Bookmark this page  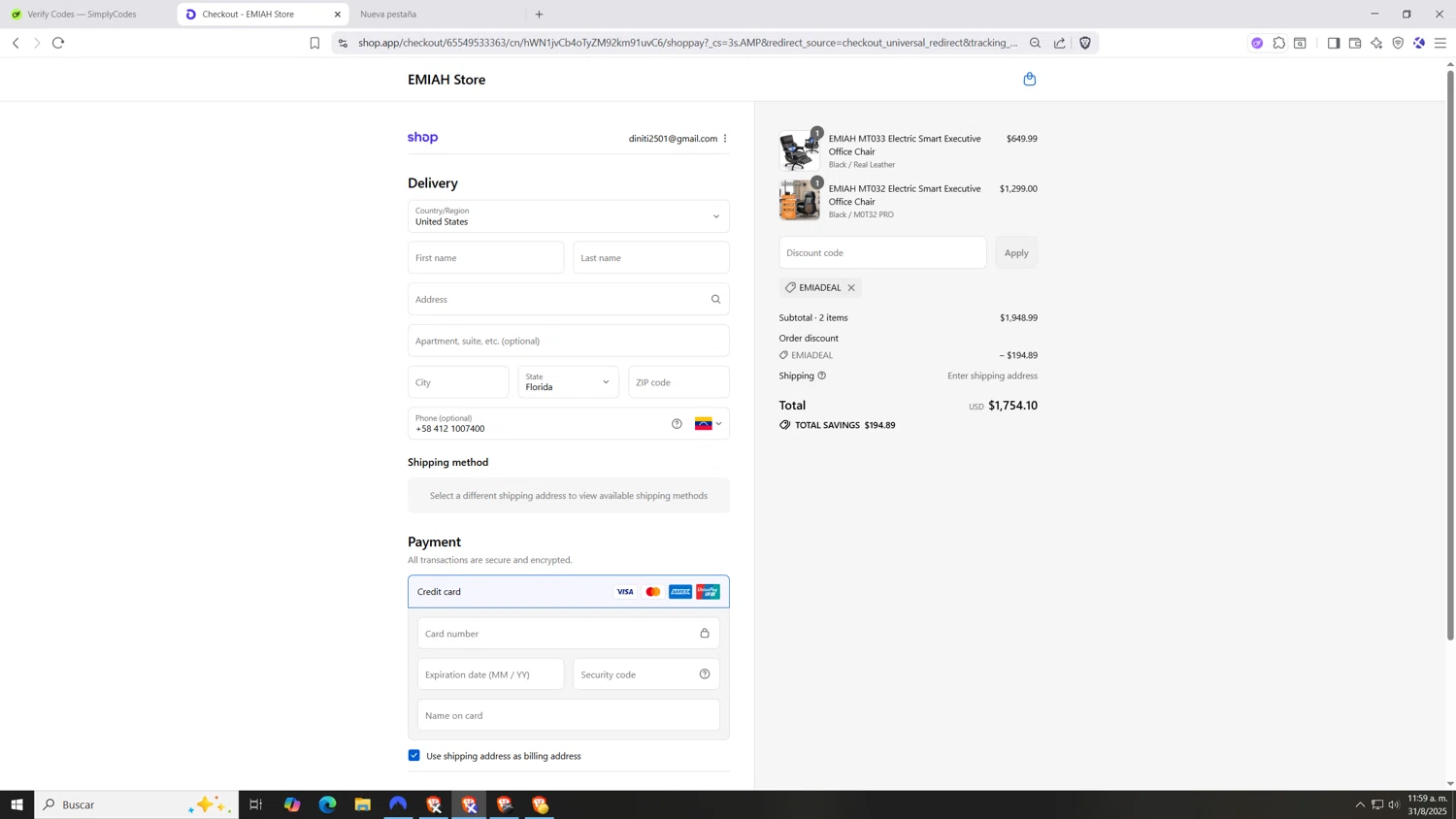point(314,43)
